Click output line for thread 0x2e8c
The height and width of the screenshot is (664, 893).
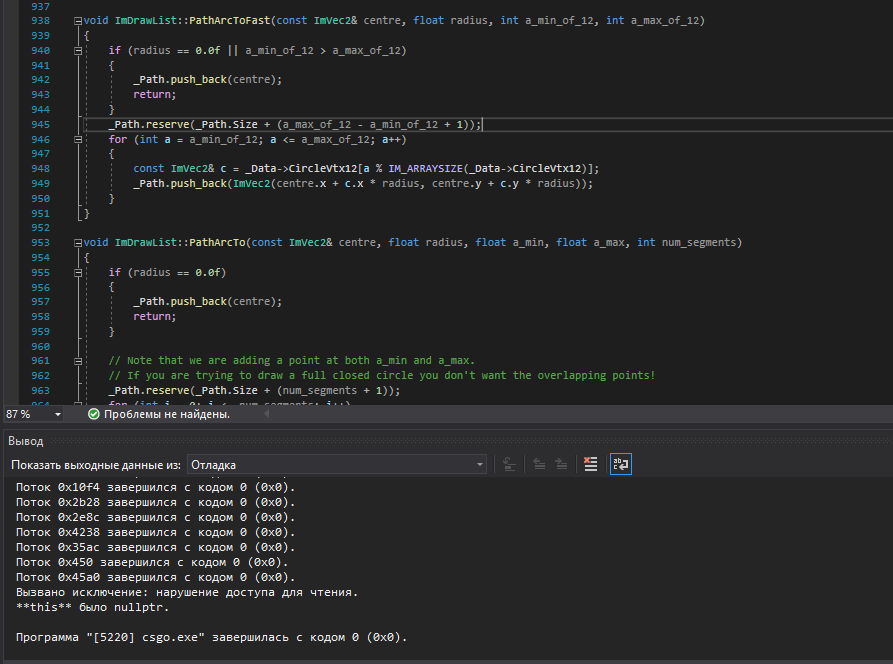(x=156, y=517)
